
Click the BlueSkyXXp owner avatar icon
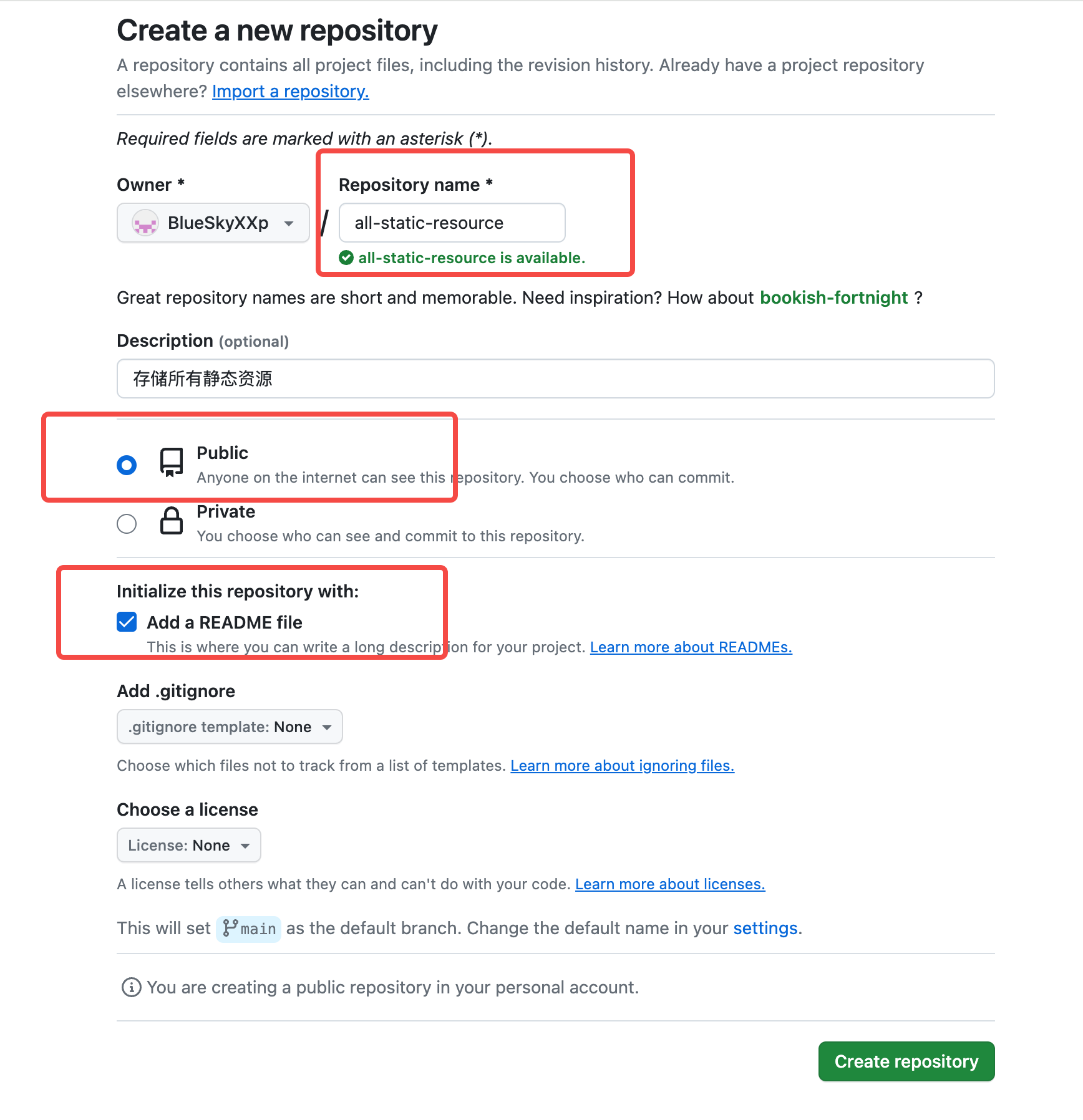pos(145,223)
